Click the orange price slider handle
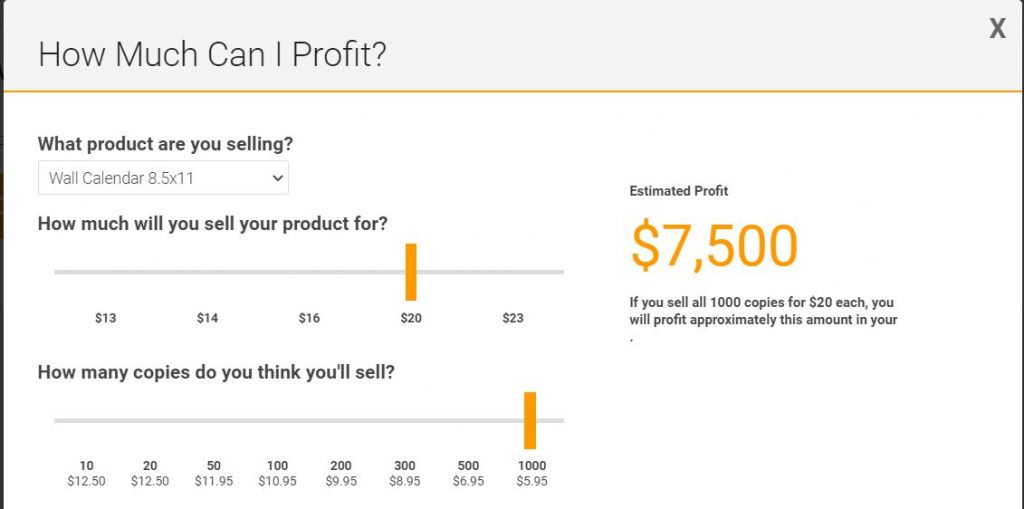 [411, 272]
